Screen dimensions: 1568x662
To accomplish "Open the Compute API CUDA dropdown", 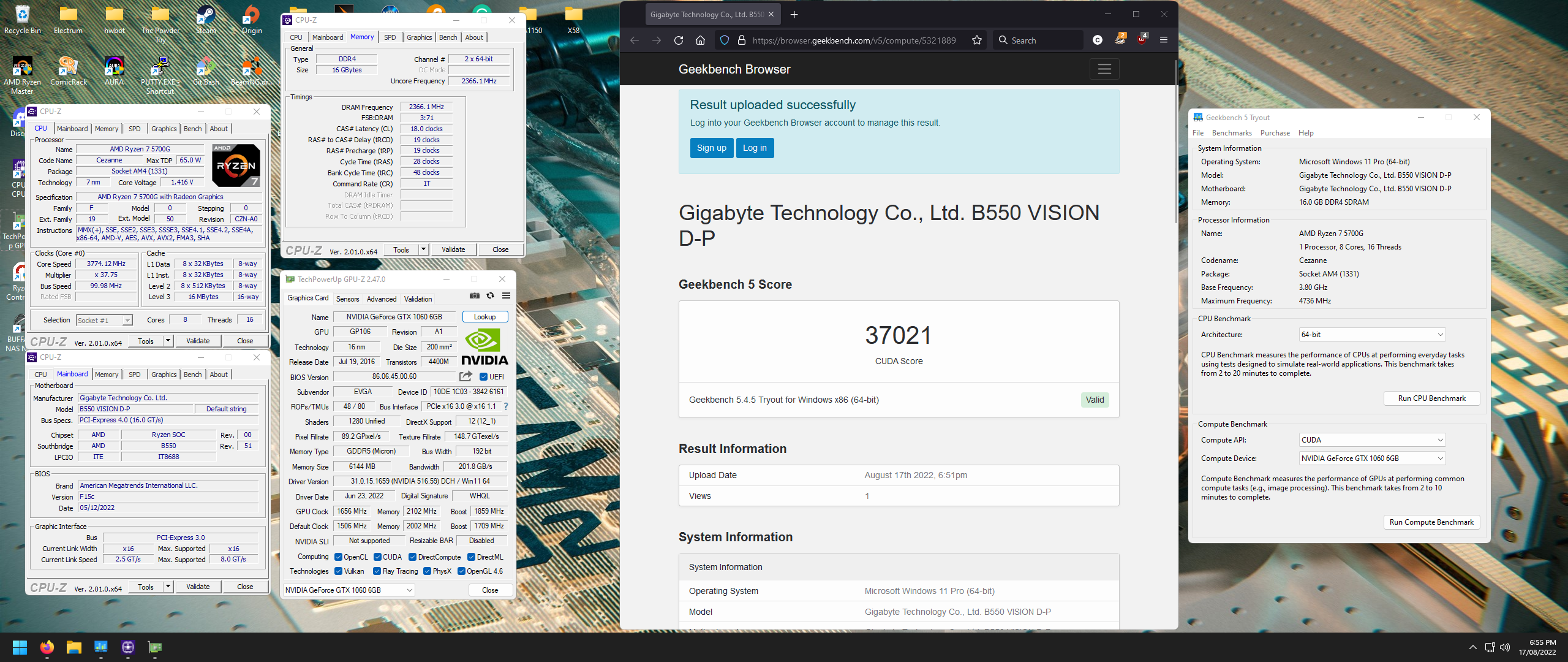I will pos(1372,440).
